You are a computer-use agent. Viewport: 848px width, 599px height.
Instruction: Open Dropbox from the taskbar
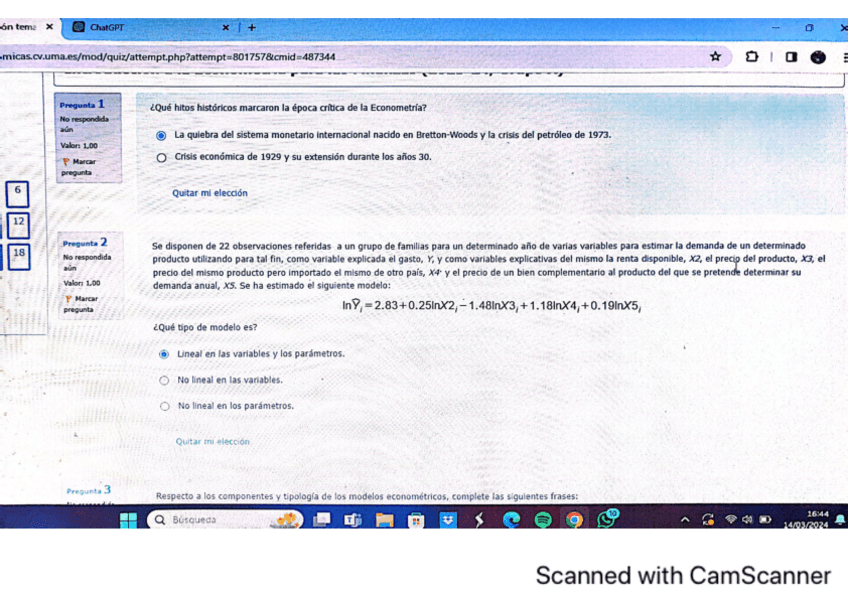tap(448, 520)
